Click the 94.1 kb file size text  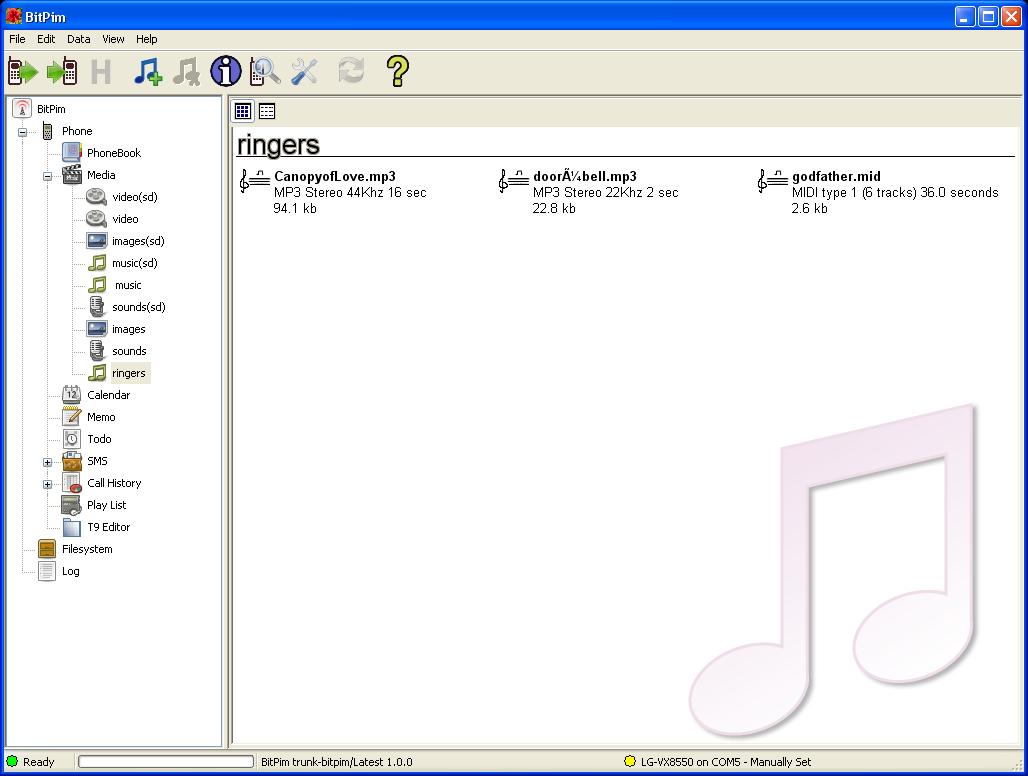[x=295, y=208]
